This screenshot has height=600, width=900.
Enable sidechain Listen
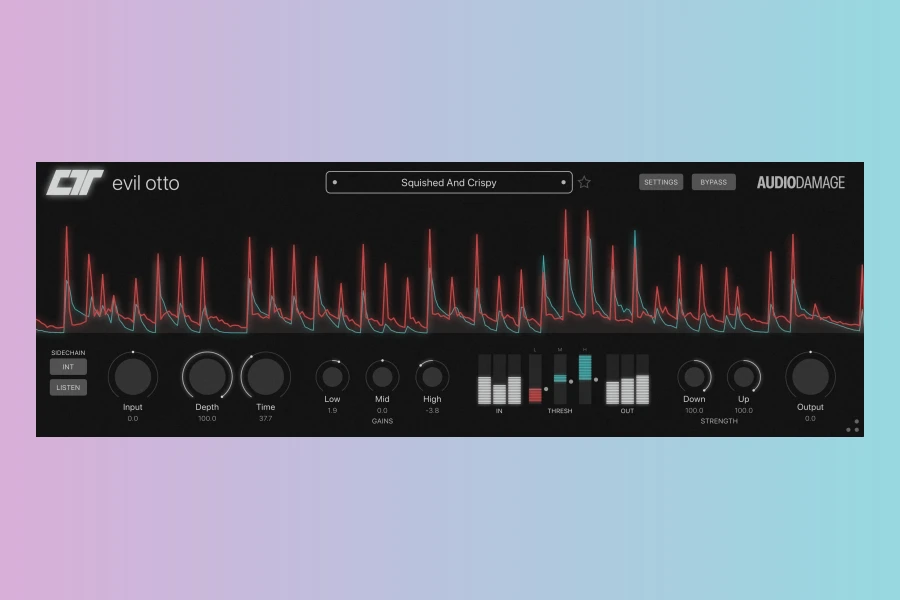point(68,387)
